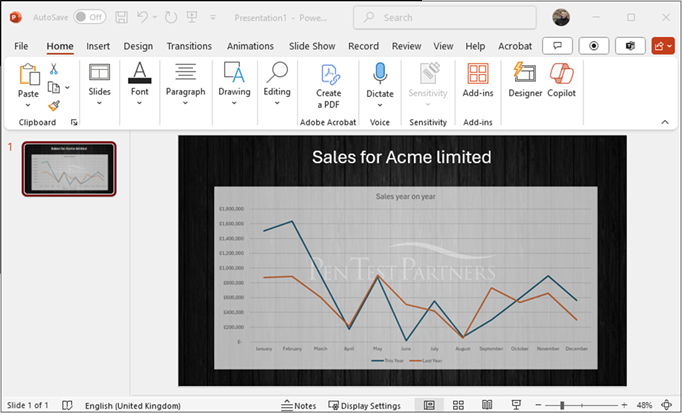Screen dimensions: 682x413
Task: Open the Record tab
Action: click(363, 46)
